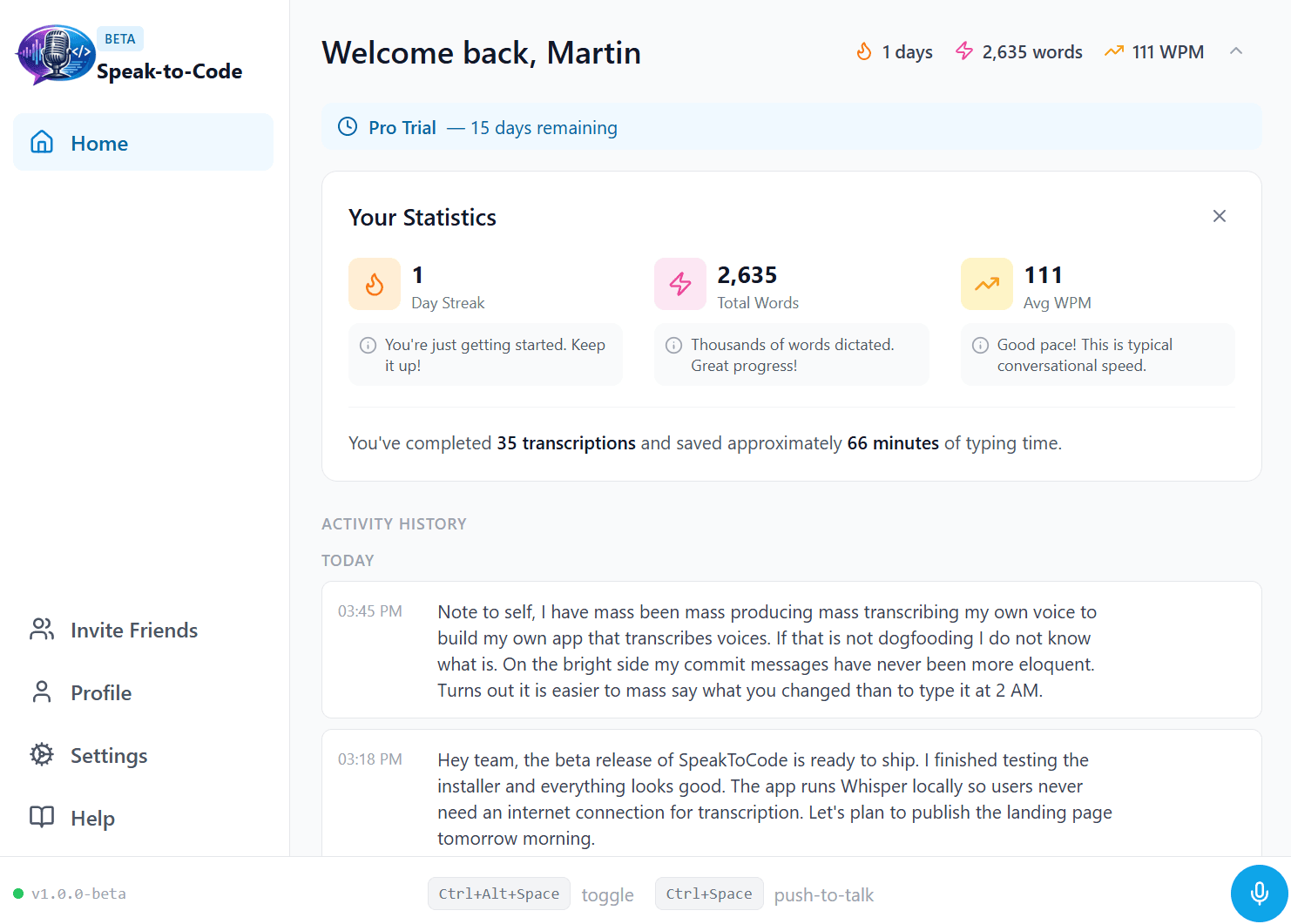Click the Ctrl+Alt+Space toggle shortcut chip
Image resolution: width=1291 pixels, height=924 pixels.
(498, 894)
